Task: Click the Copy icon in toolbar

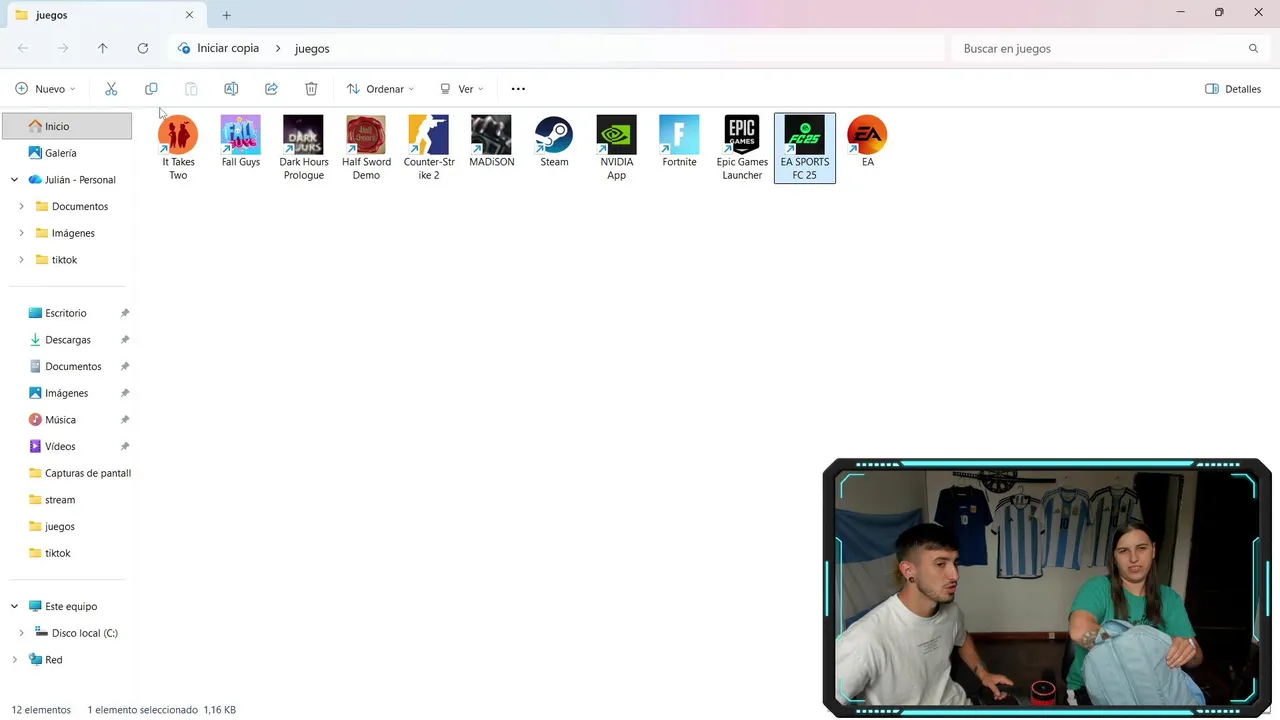Action: click(151, 89)
